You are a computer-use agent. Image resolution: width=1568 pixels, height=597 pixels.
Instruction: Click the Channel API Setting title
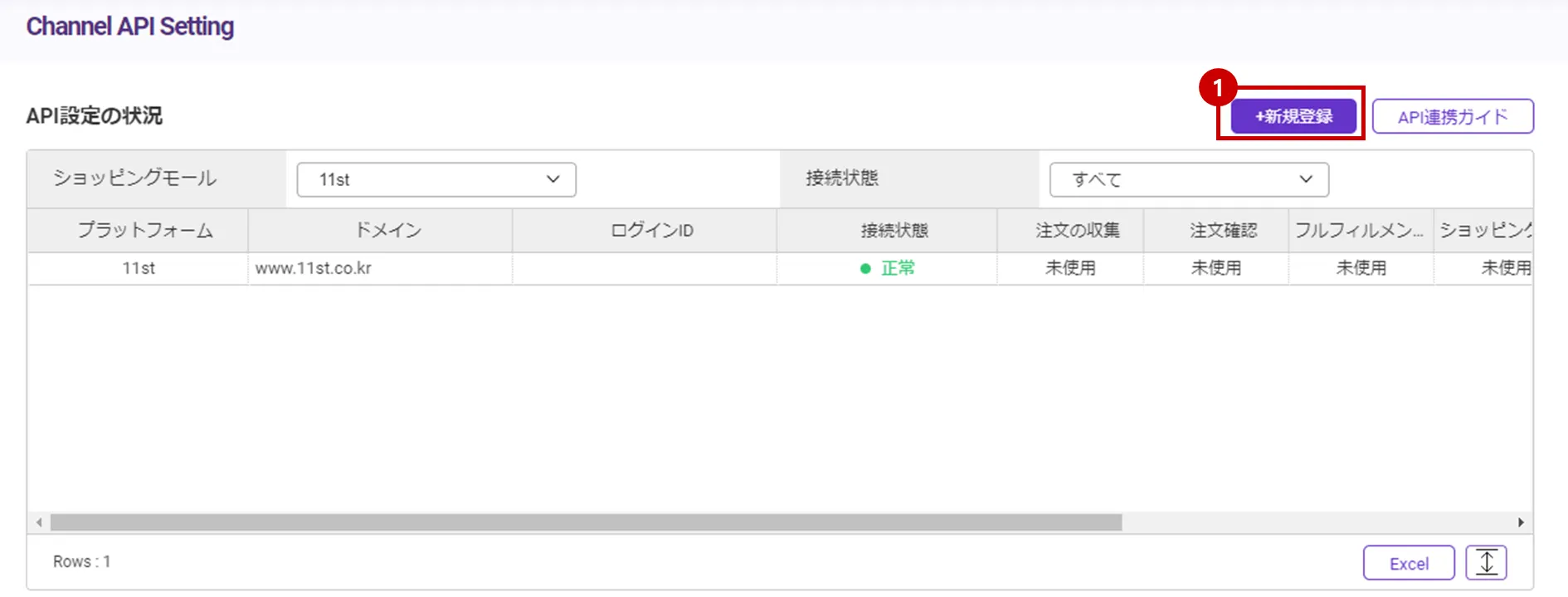tap(130, 27)
